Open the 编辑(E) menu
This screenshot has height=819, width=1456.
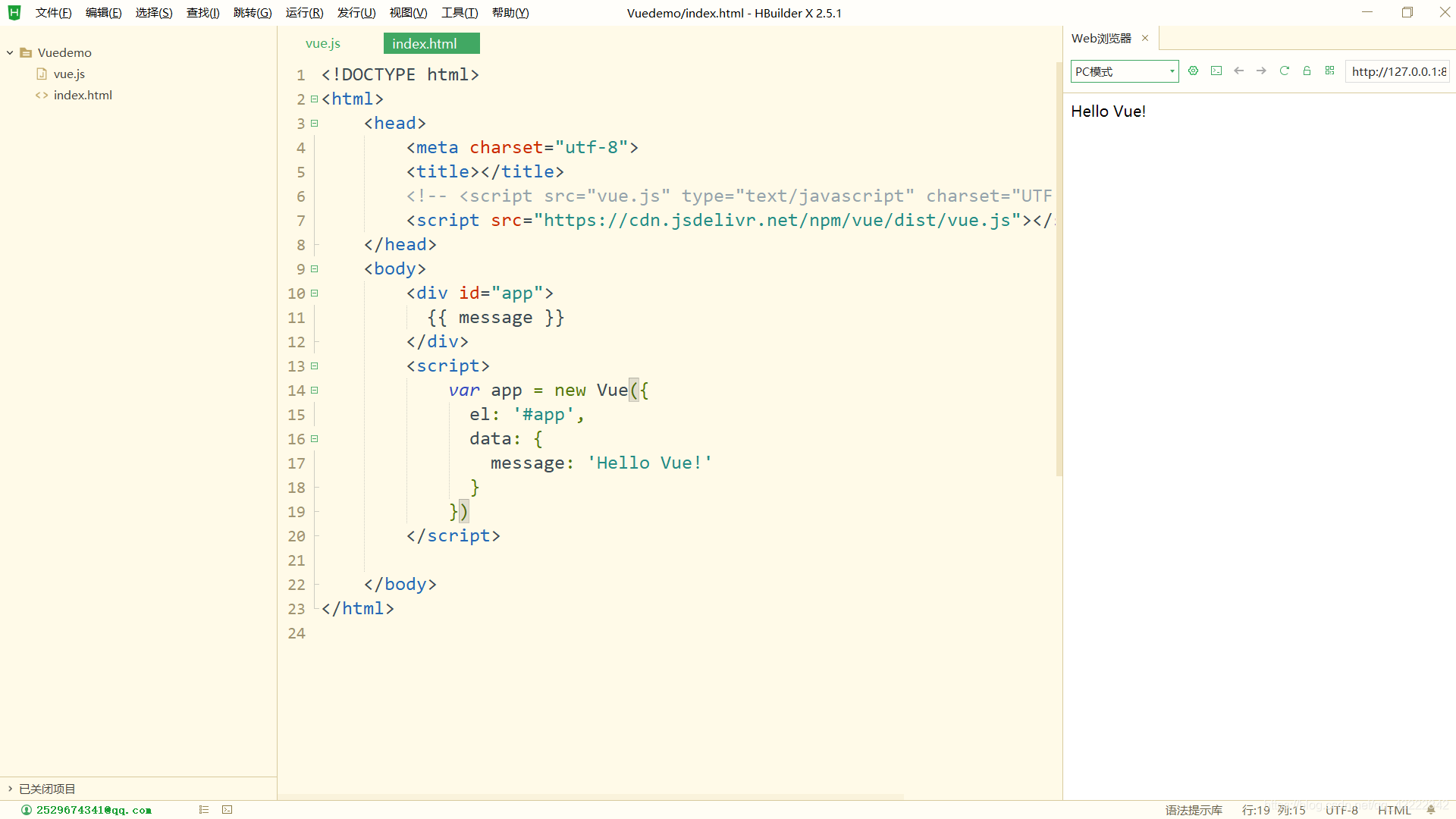103,13
